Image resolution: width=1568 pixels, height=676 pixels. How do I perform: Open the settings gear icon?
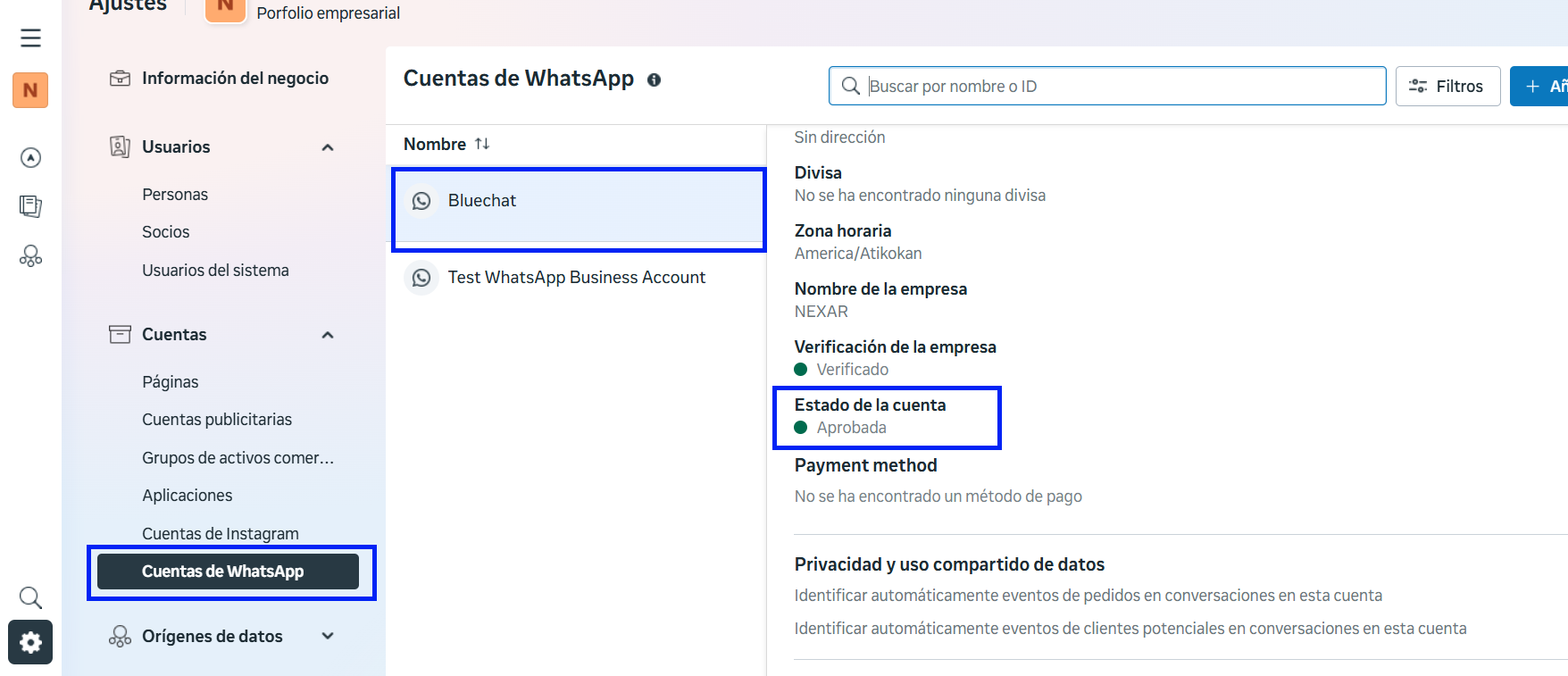30,642
